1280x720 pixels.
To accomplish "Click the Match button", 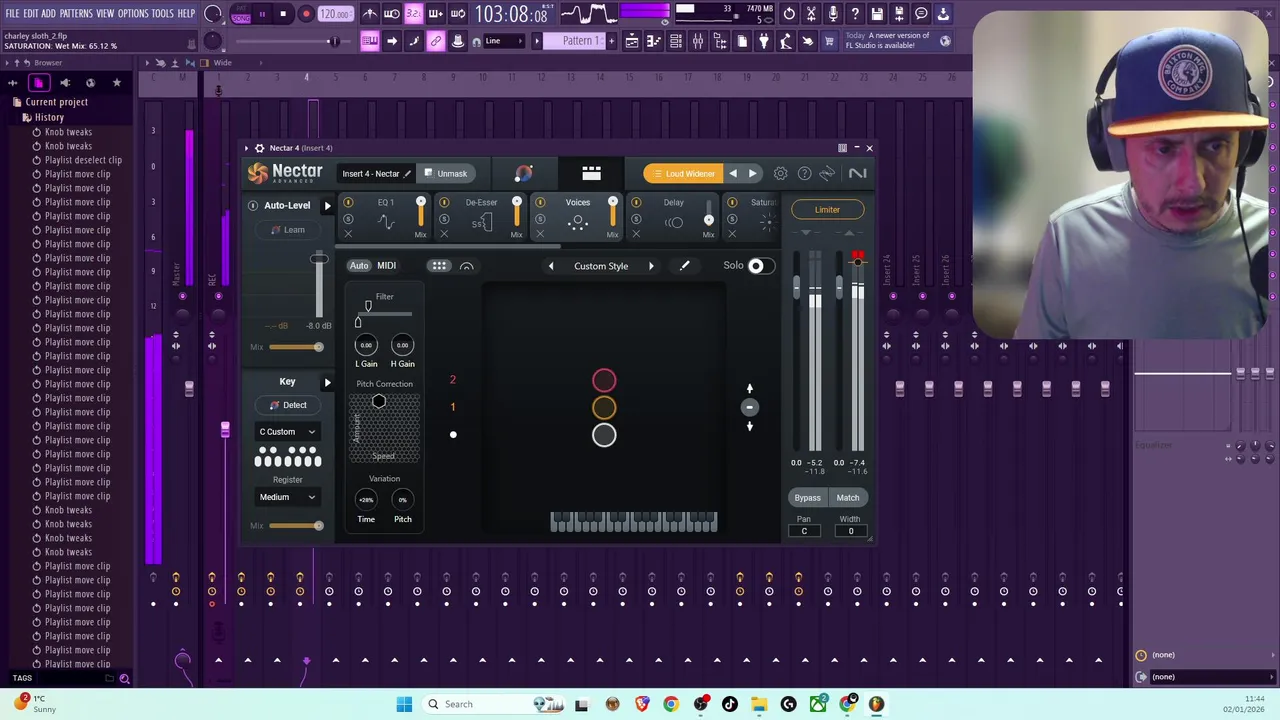I will [x=847, y=498].
